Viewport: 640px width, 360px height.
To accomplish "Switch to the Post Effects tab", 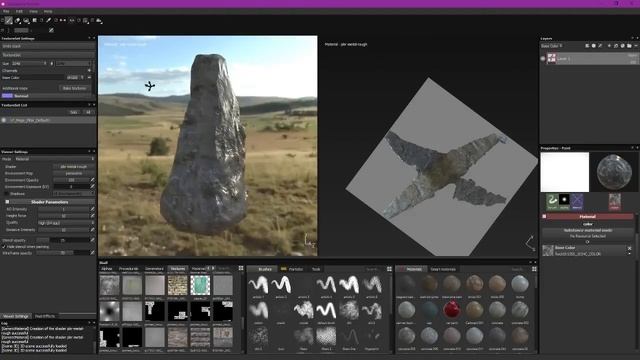I will [x=45, y=316].
